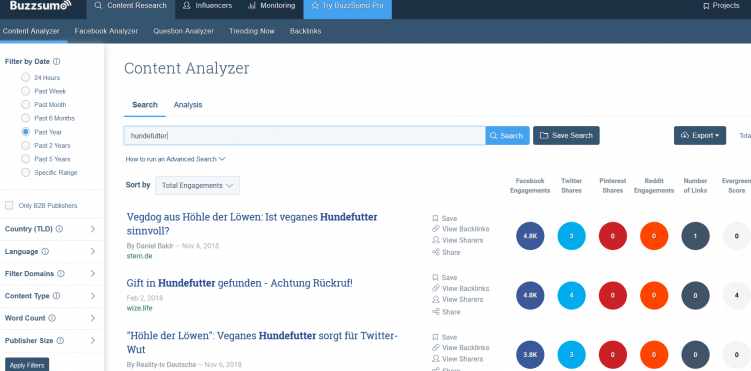
Task: Click 4.8K Facebook engagements for Vegdog article
Action: [x=530, y=236]
